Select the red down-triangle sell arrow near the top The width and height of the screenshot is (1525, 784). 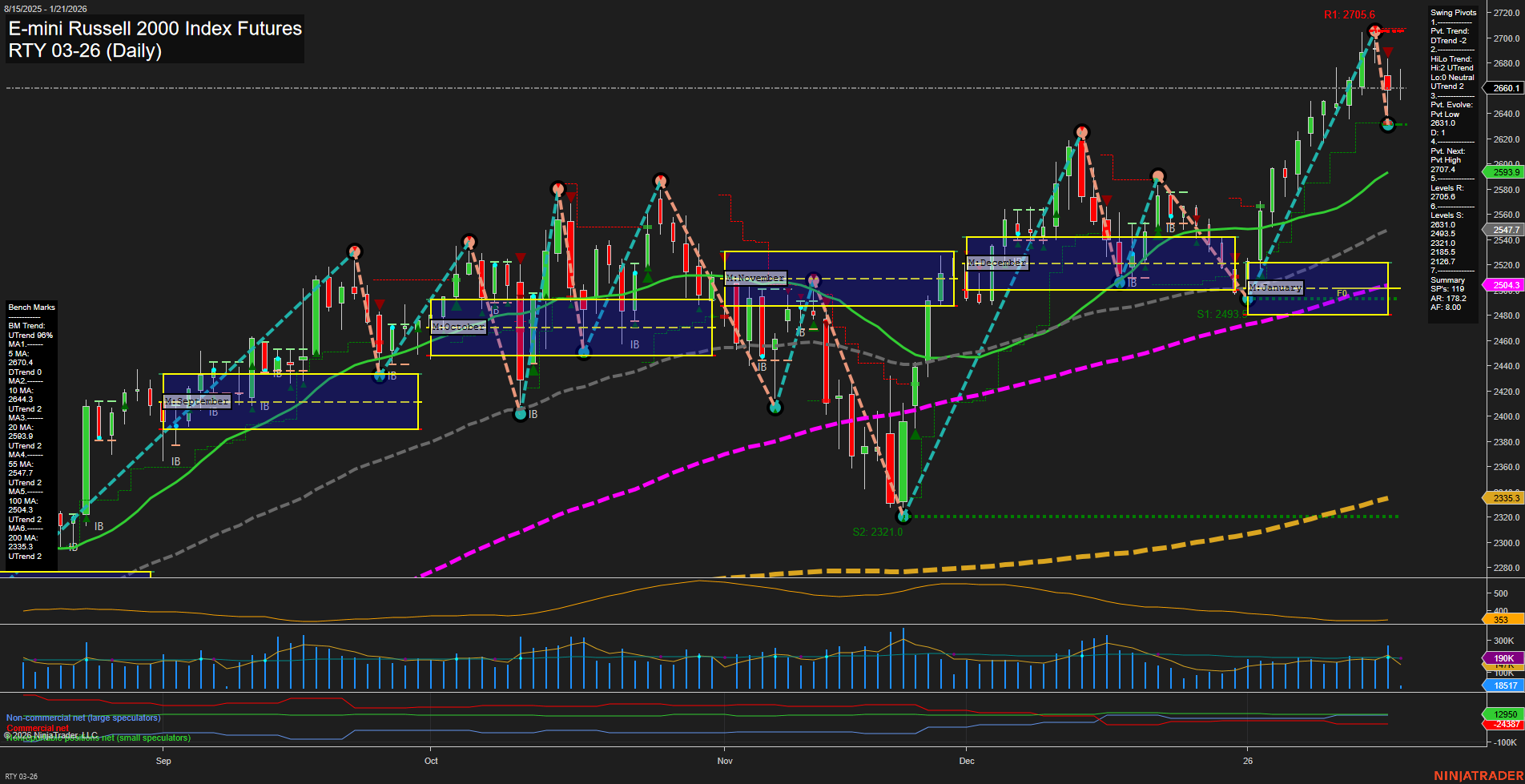[x=1387, y=52]
